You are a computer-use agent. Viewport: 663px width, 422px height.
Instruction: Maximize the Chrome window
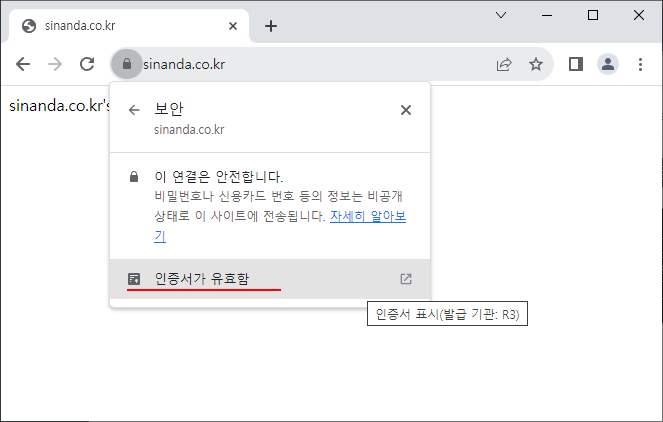[x=593, y=15]
